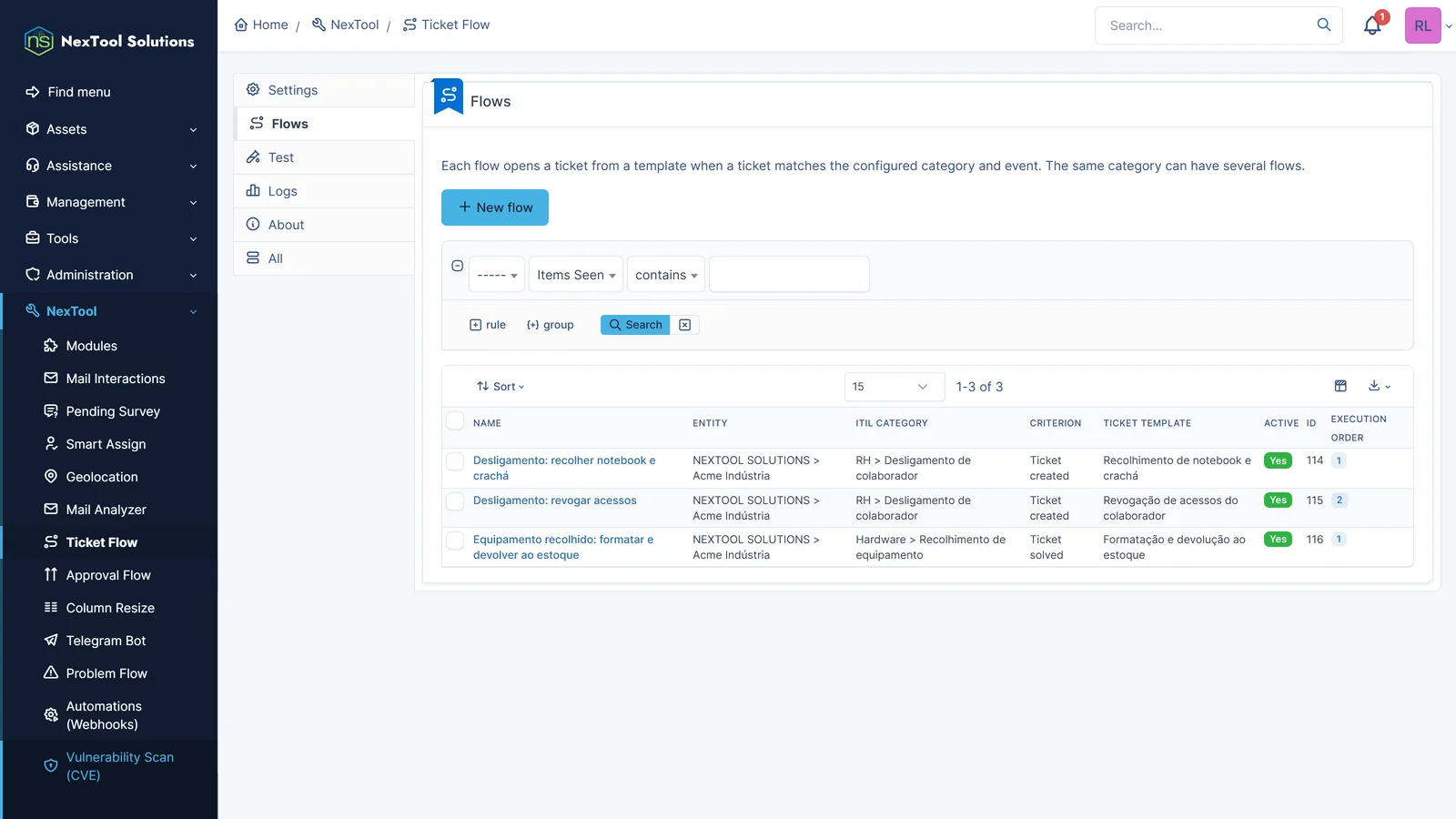Click the export download icon above table
Screen dimensions: 1456x819
click(1379, 386)
